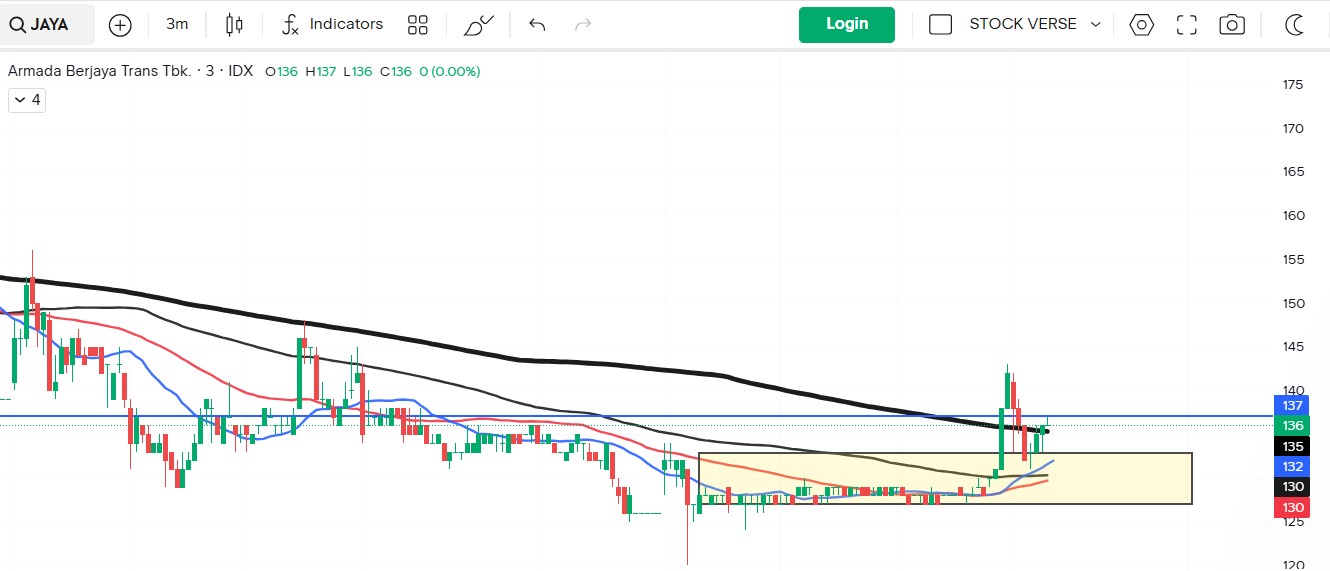Image resolution: width=1330 pixels, height=571 pixels.
Task: Click the O136 open value in legend
Action: pyautogui.click(x=283, y=71)
